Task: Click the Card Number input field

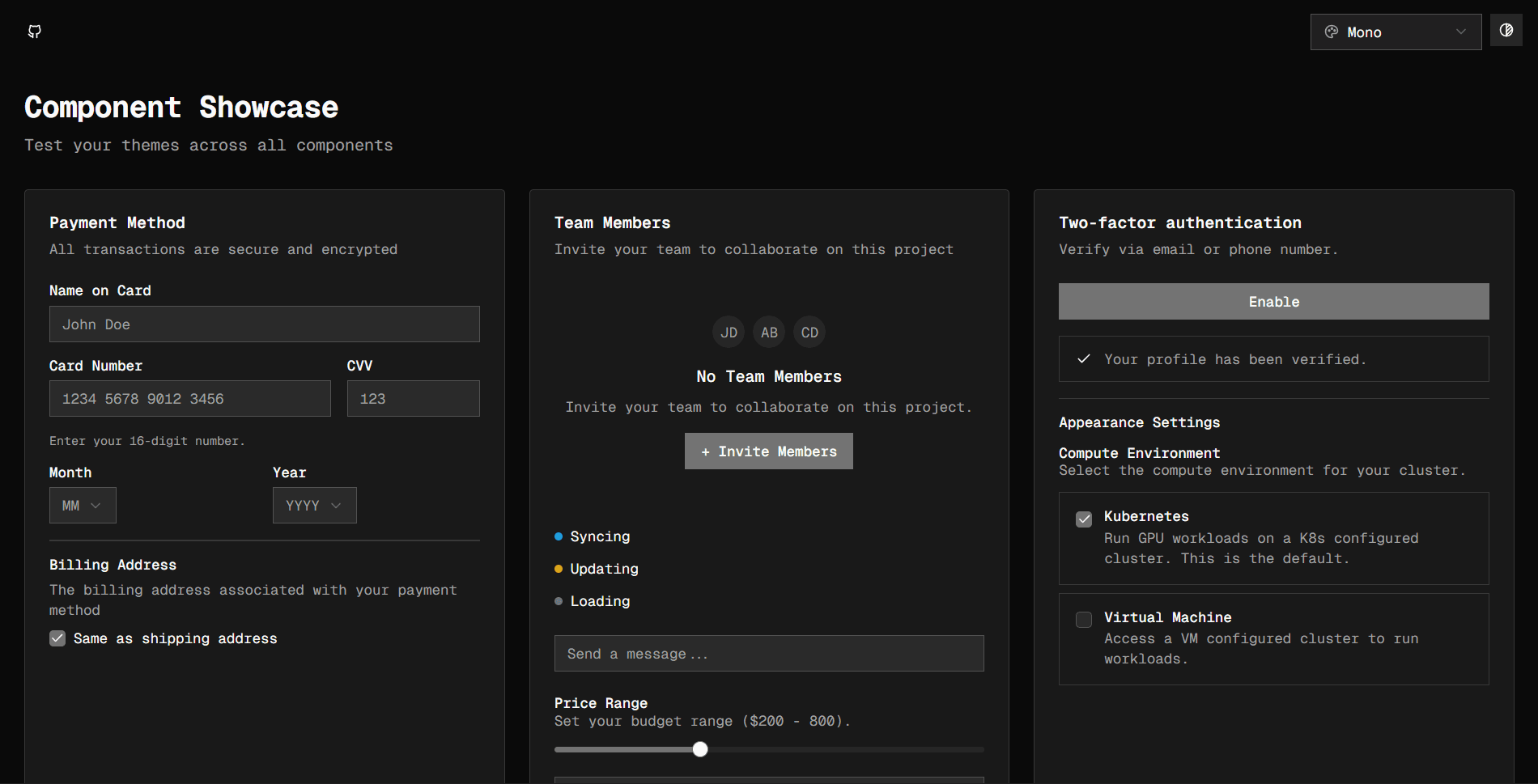Action: (x=189, y=399)
